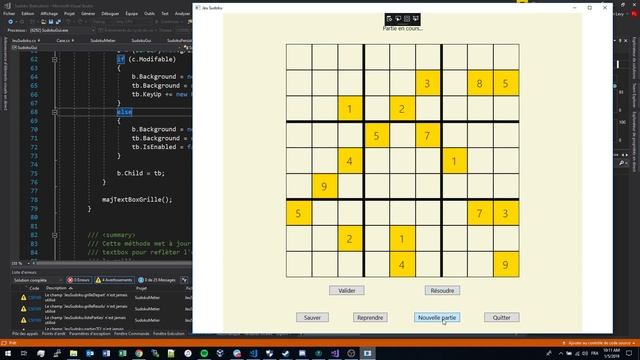This screenshot has height=360, width=640.
Task: Start a new game with Nouvelle partie
Action: pyautogui.click(x=437, y=318)
